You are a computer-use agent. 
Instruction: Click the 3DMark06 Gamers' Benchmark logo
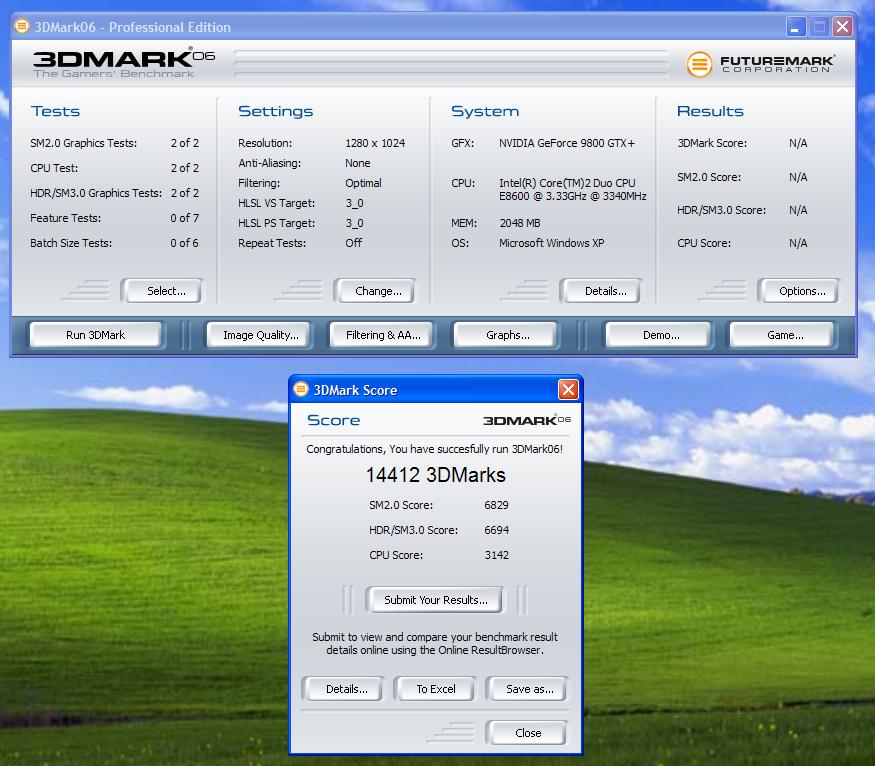pos(123,64)
